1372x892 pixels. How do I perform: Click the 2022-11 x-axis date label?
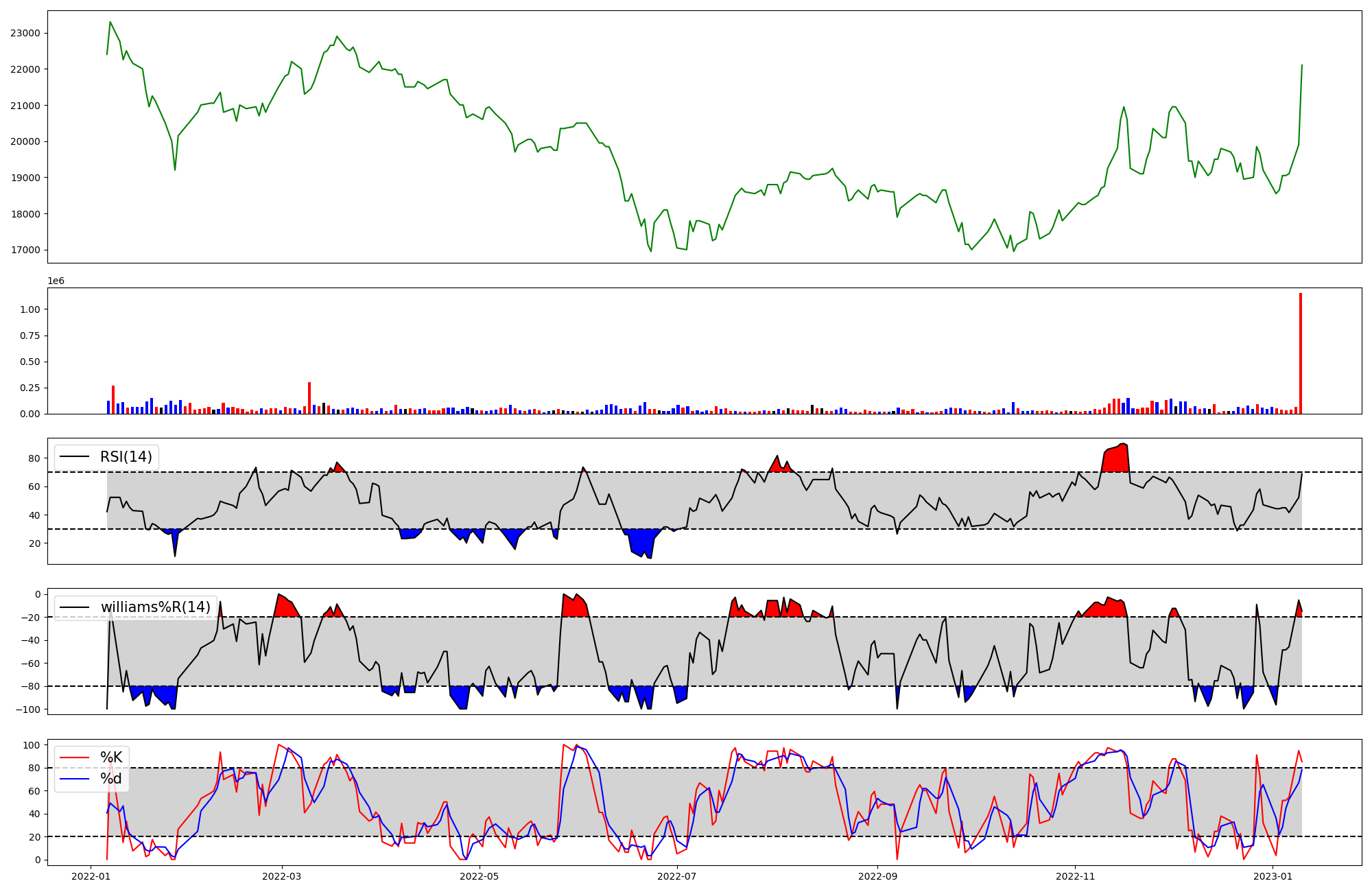(x=1075, y=876)
